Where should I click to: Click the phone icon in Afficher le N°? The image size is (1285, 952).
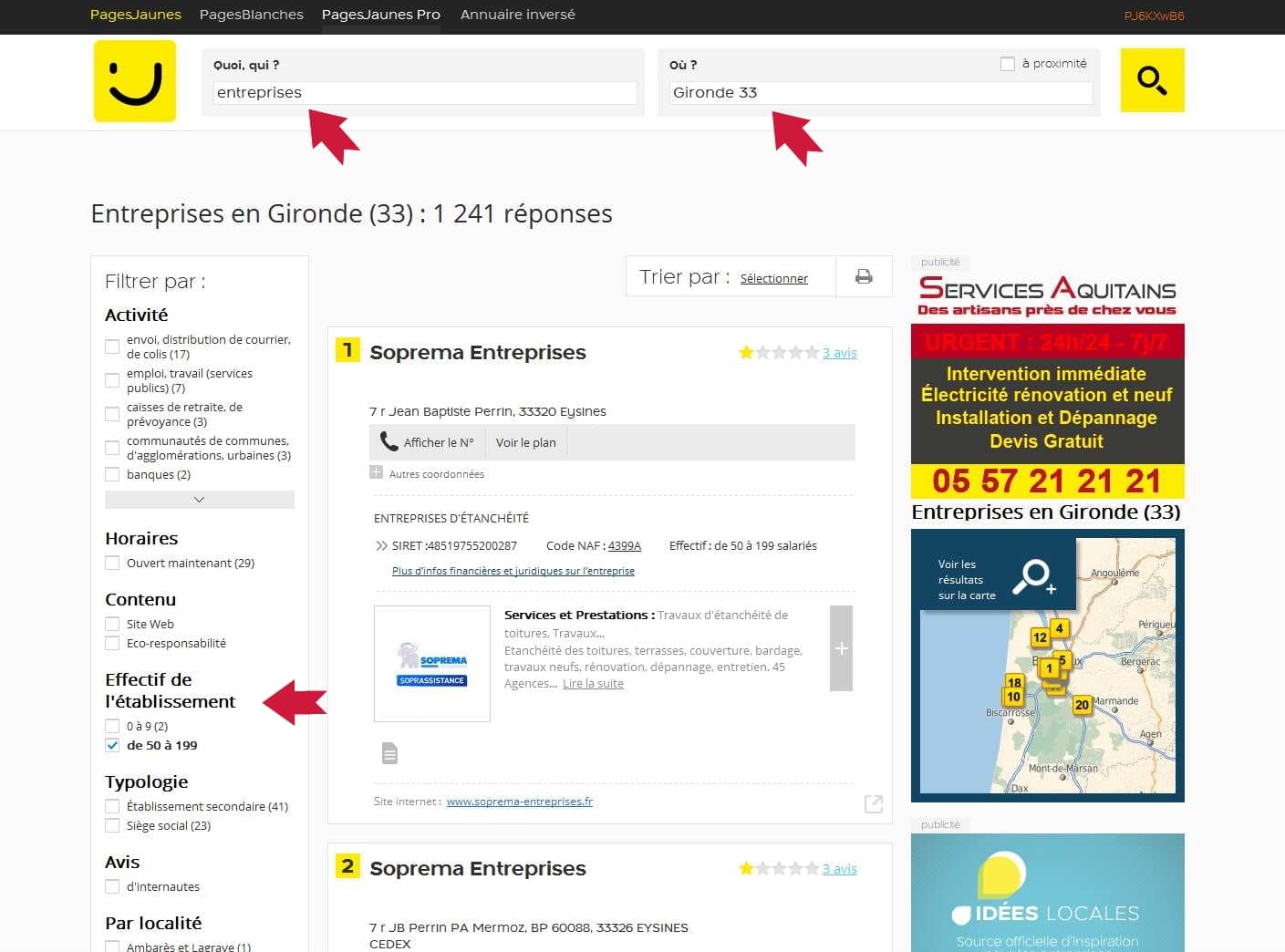389,441
